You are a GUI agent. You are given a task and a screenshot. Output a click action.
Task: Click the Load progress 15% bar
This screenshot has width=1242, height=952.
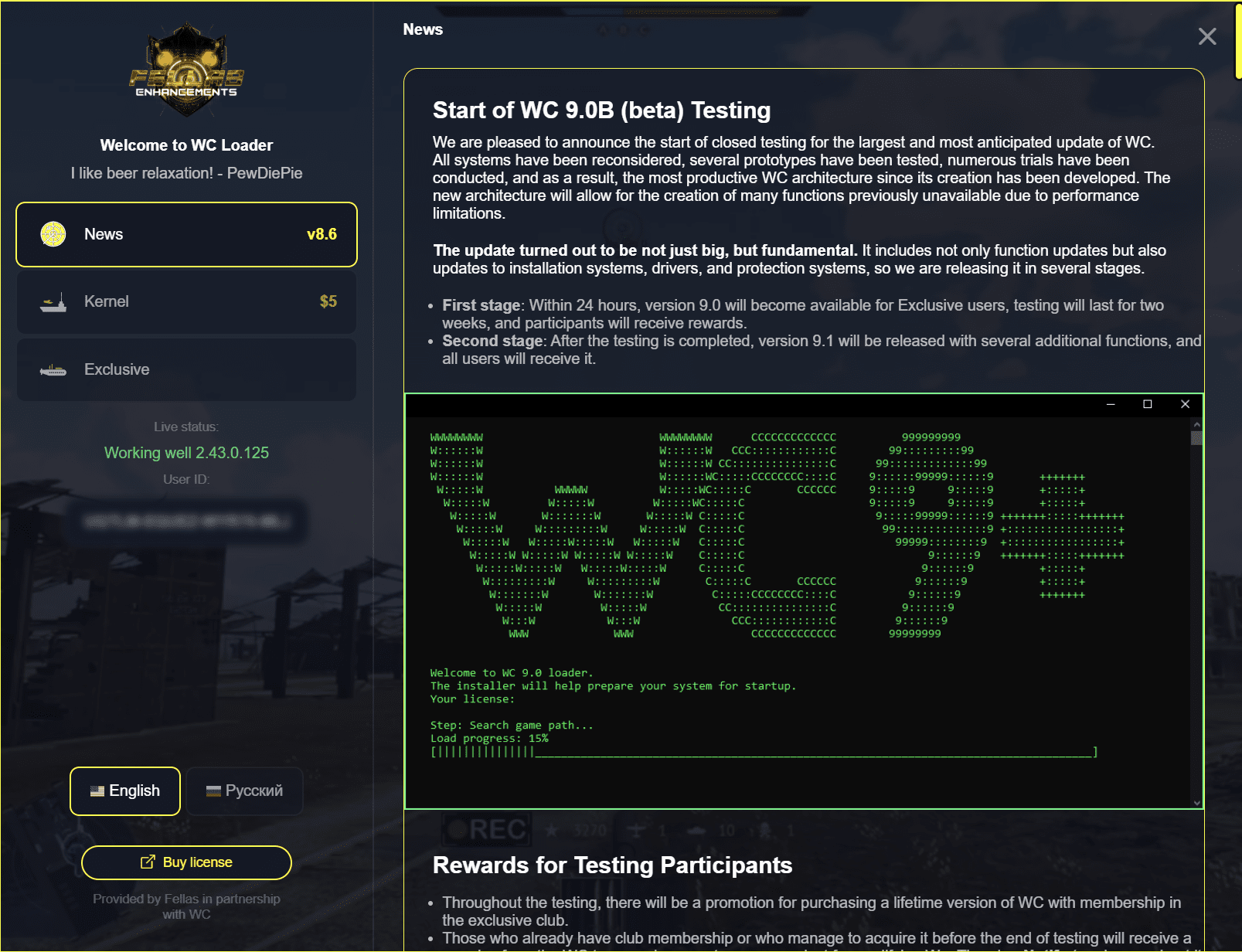click(764, 752)
